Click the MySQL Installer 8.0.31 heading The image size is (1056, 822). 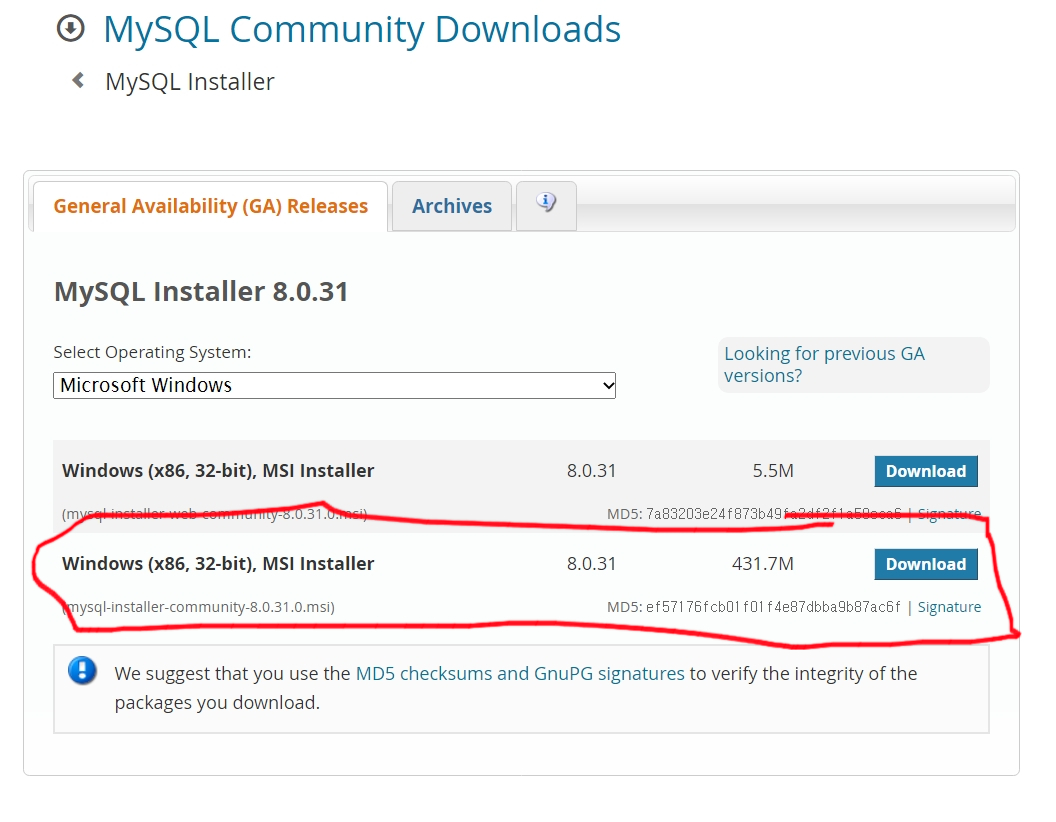pyautogui.click(x=201, y=292)
